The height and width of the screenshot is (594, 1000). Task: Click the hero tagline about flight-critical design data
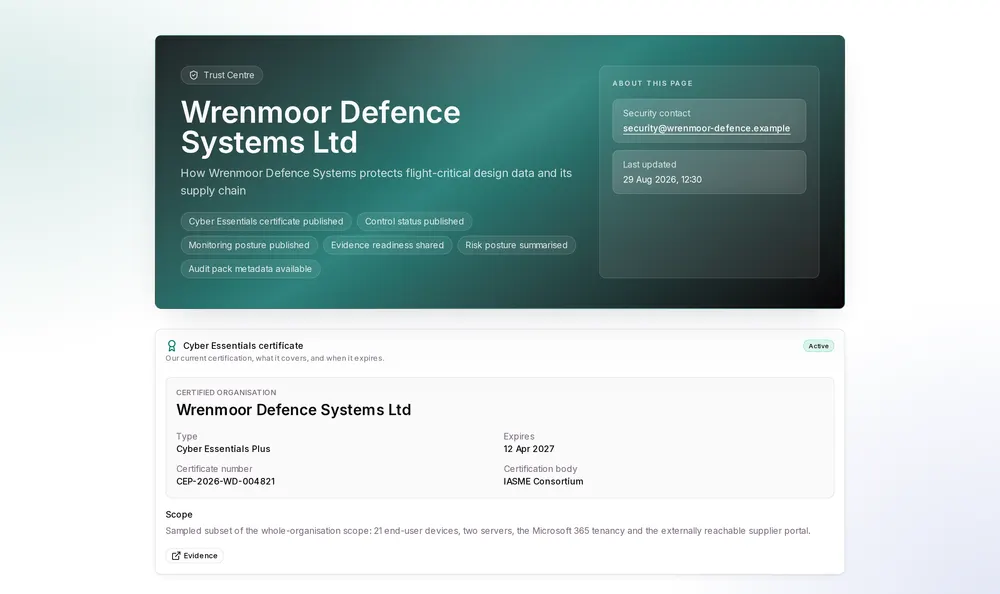tap(376, 182)
